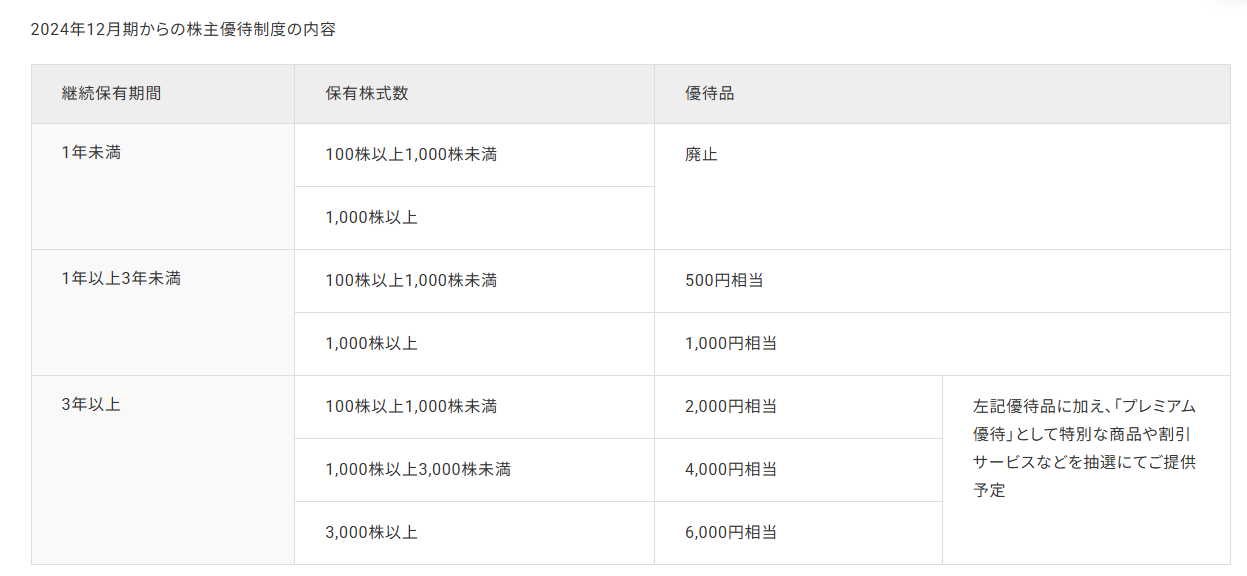Select the 1,000円相当 benefit cell
Image resolution: width=1247 pixels, height=576 pixels.
pyautogui.click(x=731, y=344)
